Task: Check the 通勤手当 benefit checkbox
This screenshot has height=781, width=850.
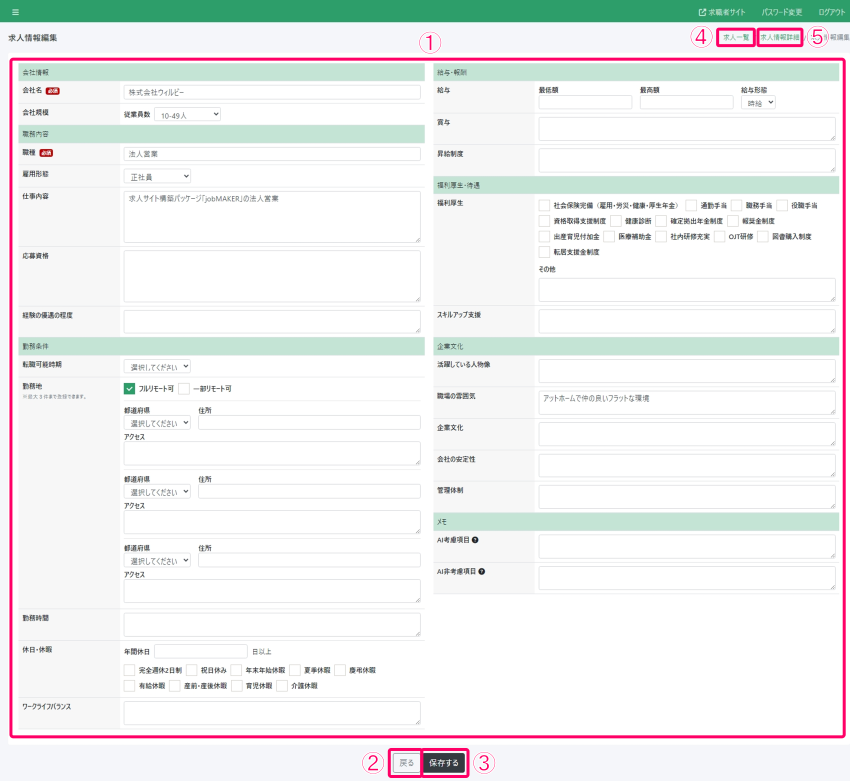Action: [x=691, y=205]
